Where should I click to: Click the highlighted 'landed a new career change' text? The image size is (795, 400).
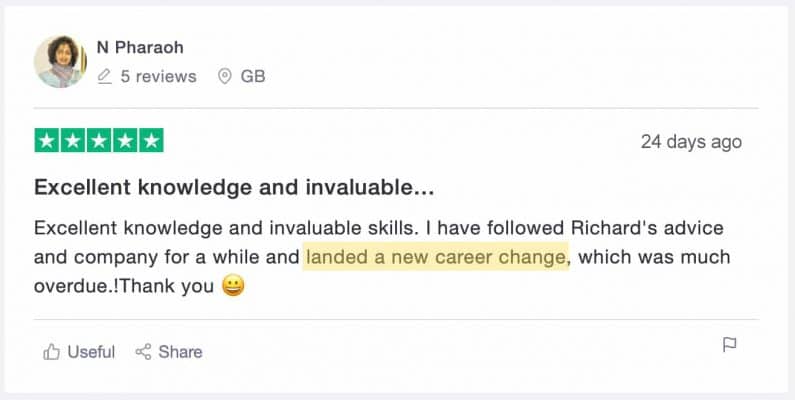(x=436, y=257)
